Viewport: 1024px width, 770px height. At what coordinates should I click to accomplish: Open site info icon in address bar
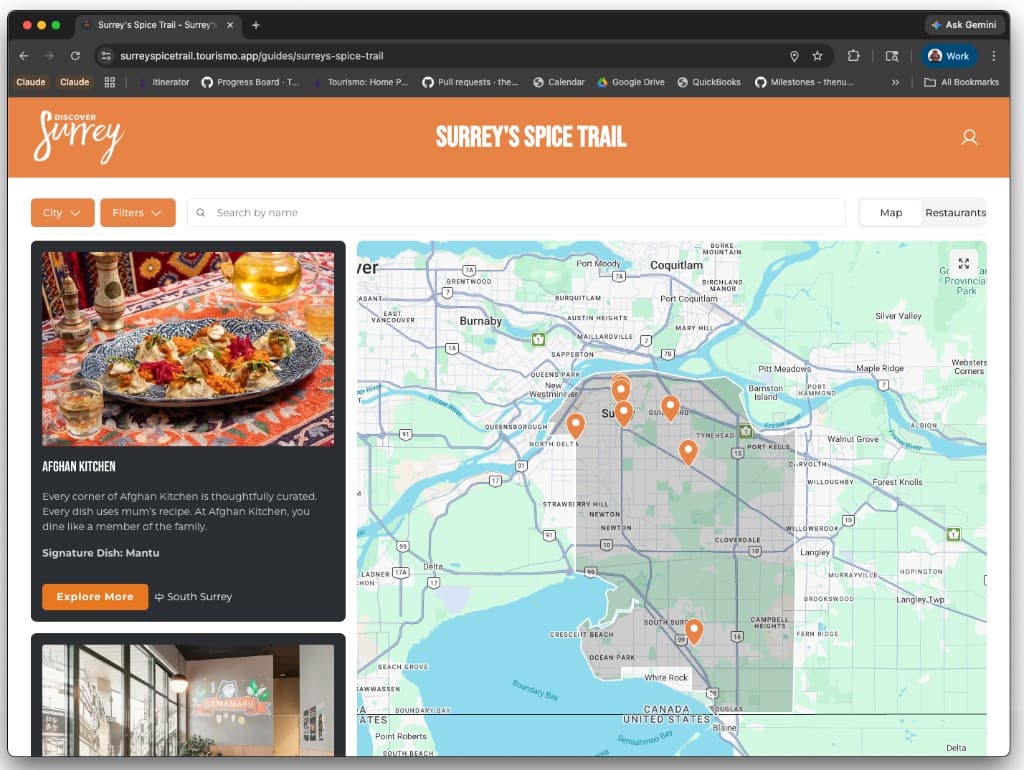point(106,56)
